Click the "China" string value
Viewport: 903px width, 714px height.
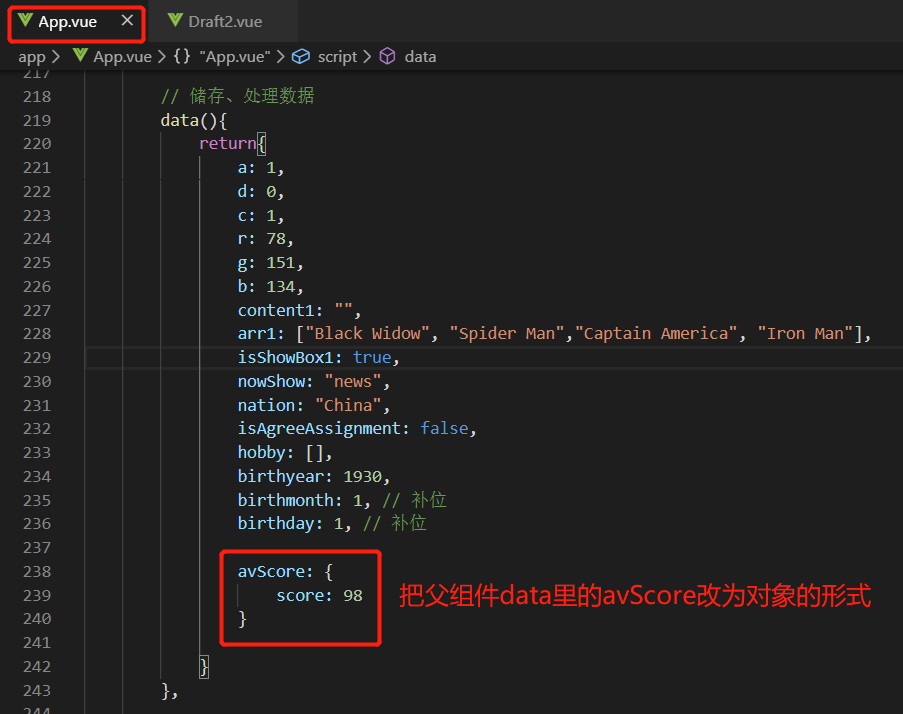[348, 405]
